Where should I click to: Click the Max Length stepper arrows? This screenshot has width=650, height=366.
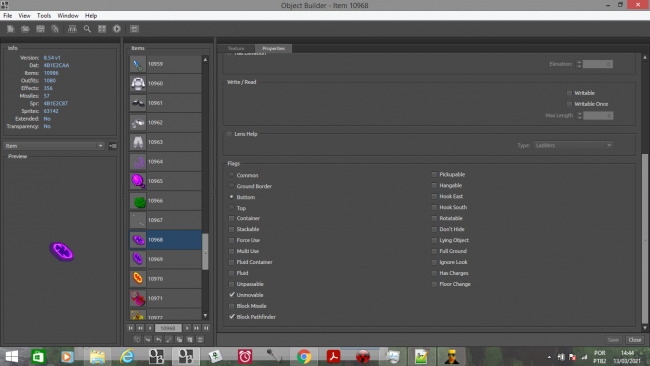click(x=580, y=116)
